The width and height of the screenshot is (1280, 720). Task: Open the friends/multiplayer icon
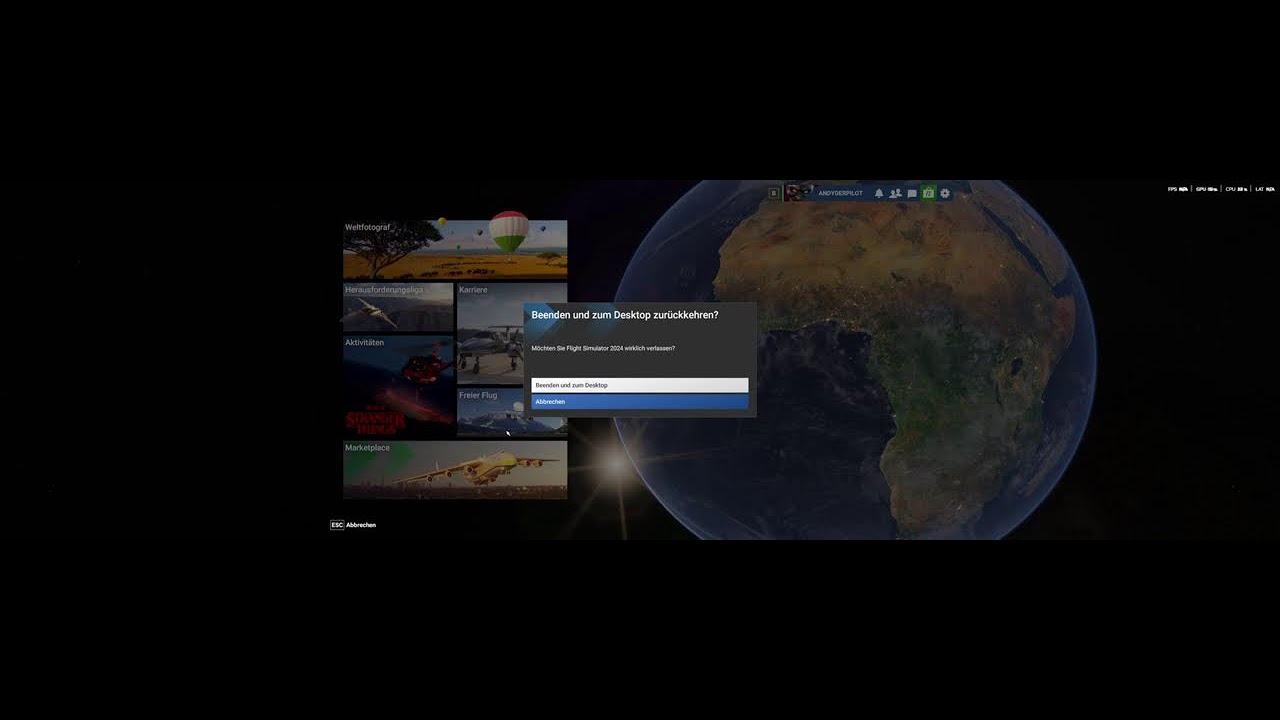pos(895,193)
